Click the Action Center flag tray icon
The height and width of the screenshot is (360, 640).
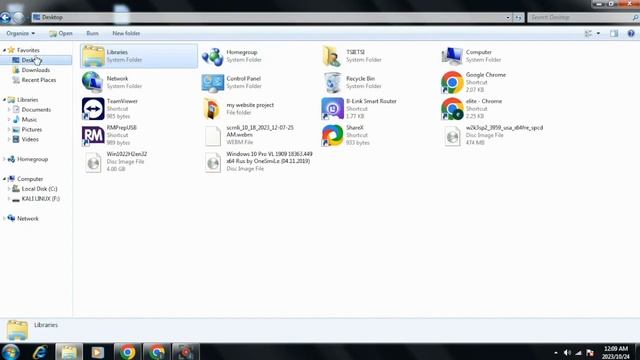(x=590, y=353)
